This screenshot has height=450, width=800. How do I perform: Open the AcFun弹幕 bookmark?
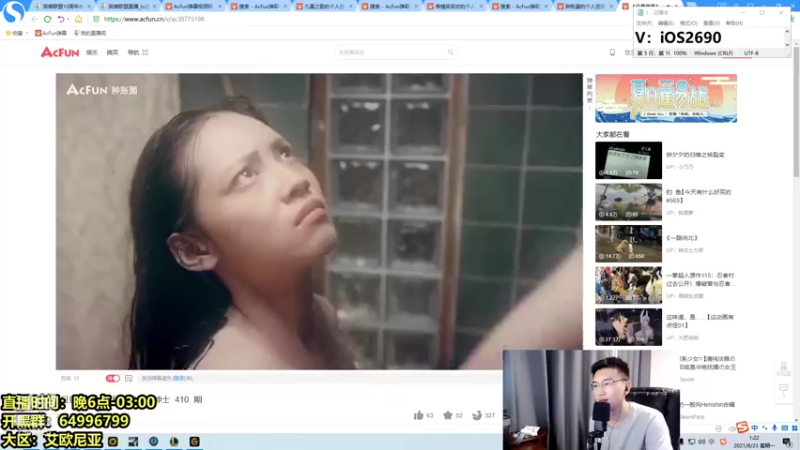tap(51, 33)
